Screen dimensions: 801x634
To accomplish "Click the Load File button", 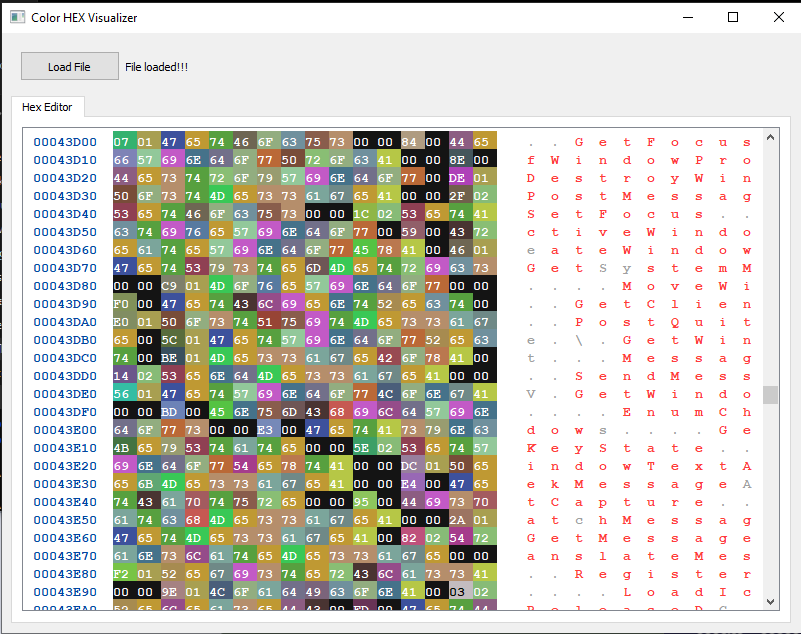I will pyautogui.click(x=69, y=66).
